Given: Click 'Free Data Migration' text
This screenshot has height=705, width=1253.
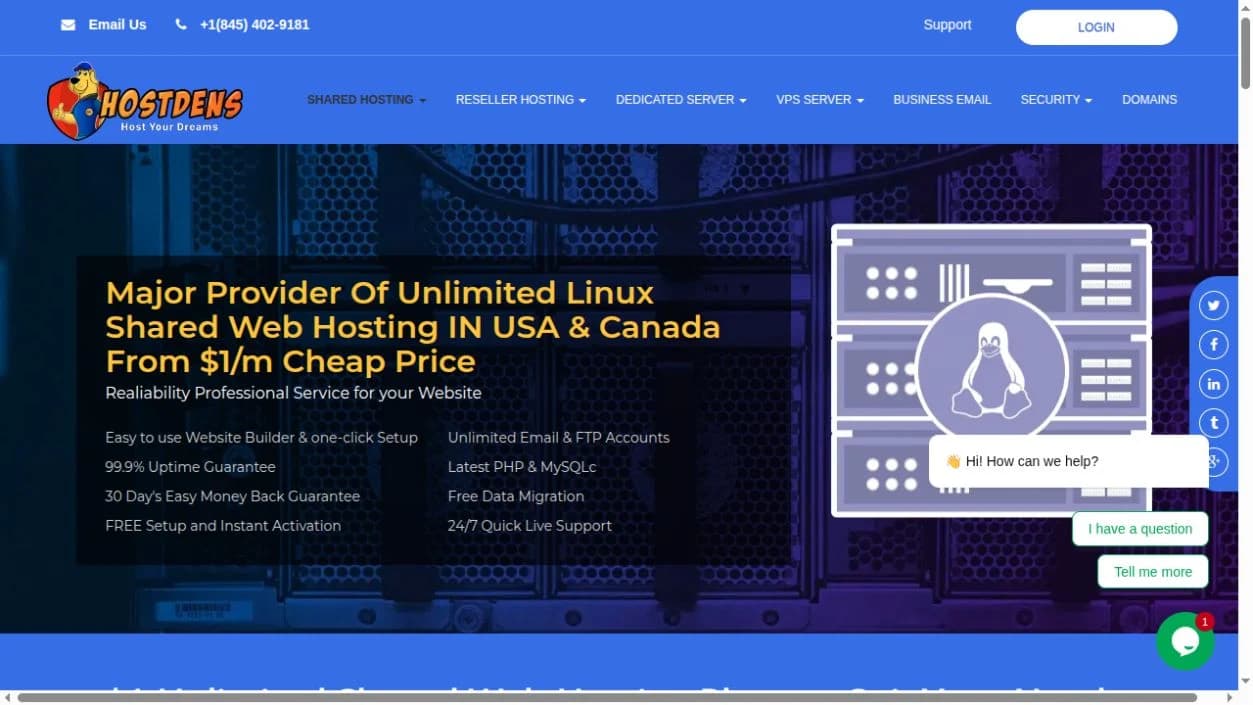Looking at the screenshot, I should [516, 496].
